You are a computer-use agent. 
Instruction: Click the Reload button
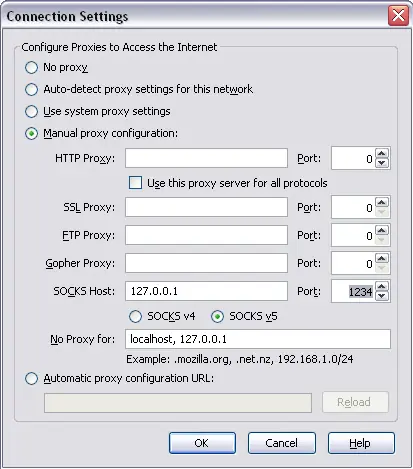click(x=355, y=402)
